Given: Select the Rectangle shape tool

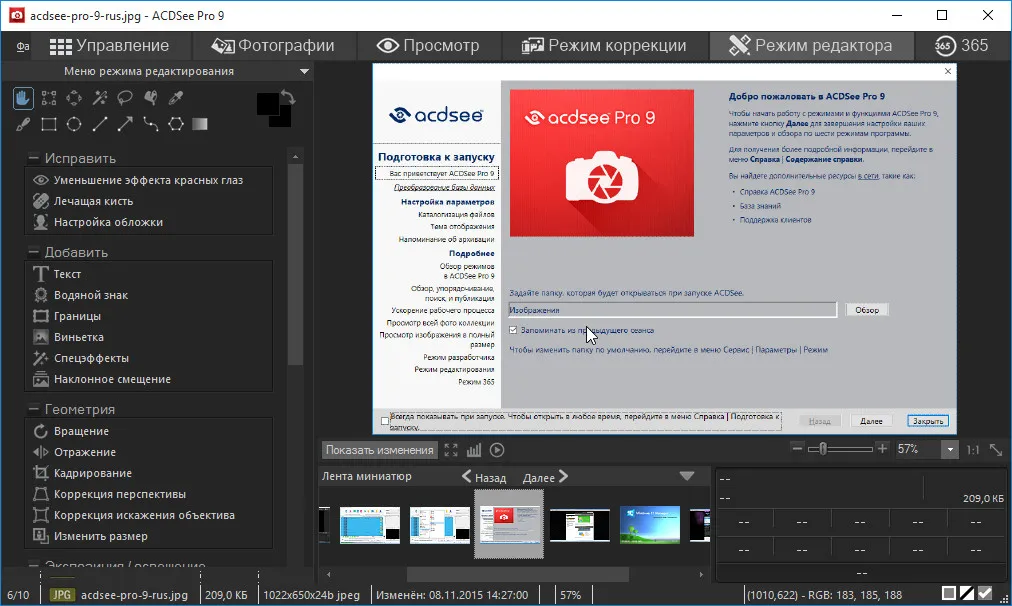Looking at the screenshot, I should (x=48, y=124).
